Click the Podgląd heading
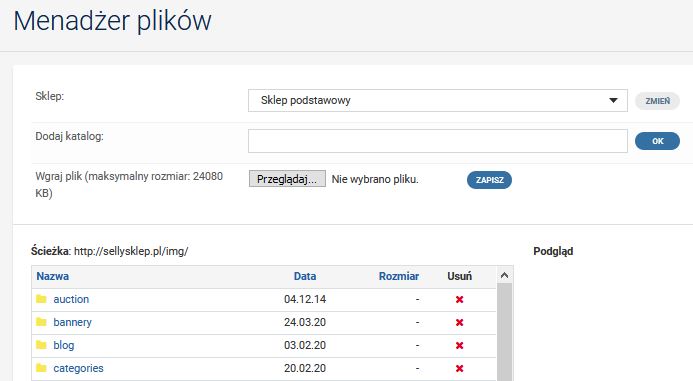693x381 pixels. coord(553,251)
